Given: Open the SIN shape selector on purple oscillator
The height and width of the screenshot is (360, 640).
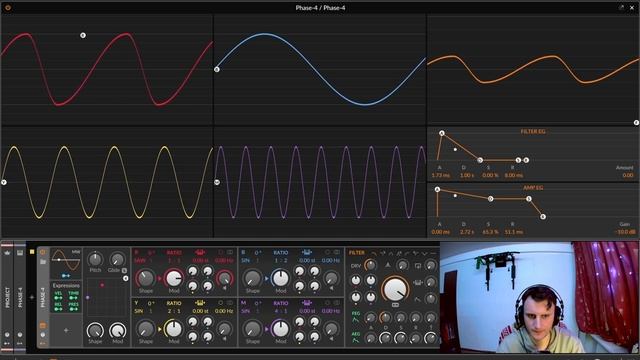Looking at the screenshot, I should 246,311.
